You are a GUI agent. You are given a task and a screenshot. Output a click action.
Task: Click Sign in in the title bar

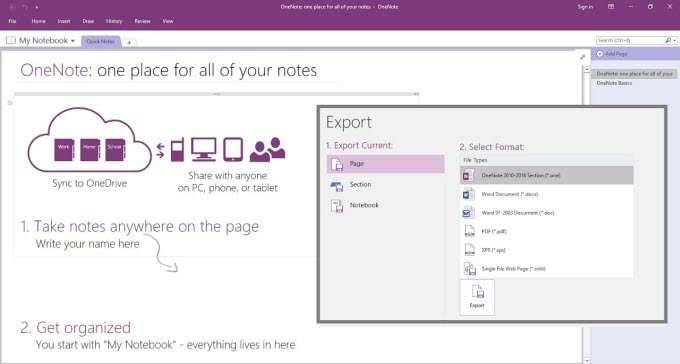(x=585, y=7)
